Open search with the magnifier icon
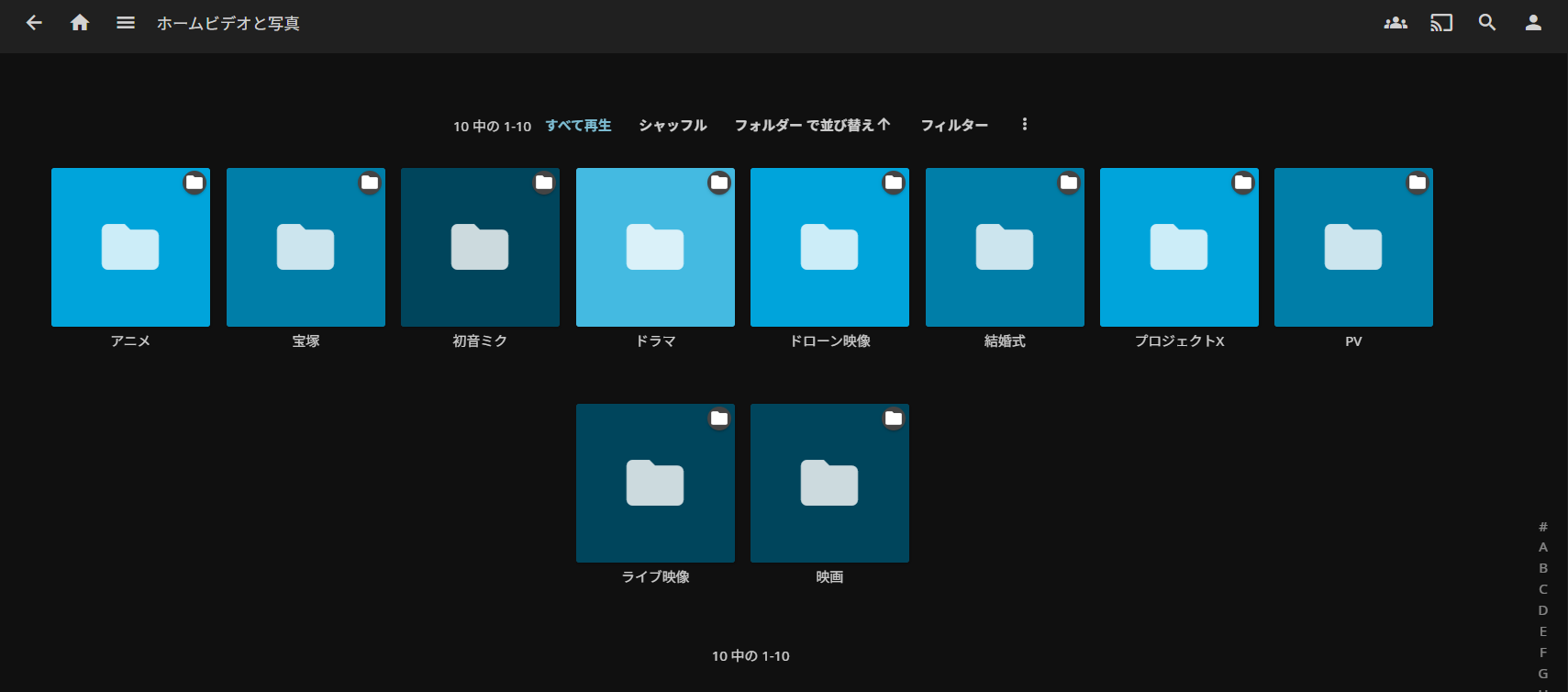1568x692 pixels. point(1487,23)
